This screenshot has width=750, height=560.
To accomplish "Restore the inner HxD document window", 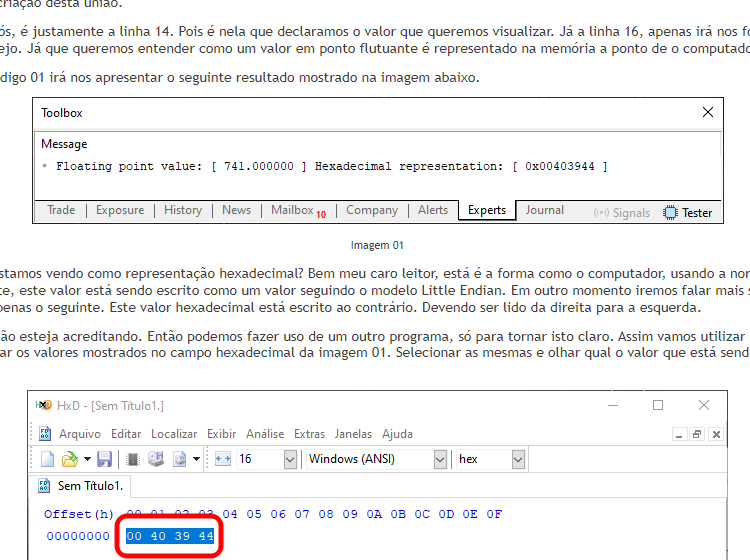I will click(x=697, y=434).
